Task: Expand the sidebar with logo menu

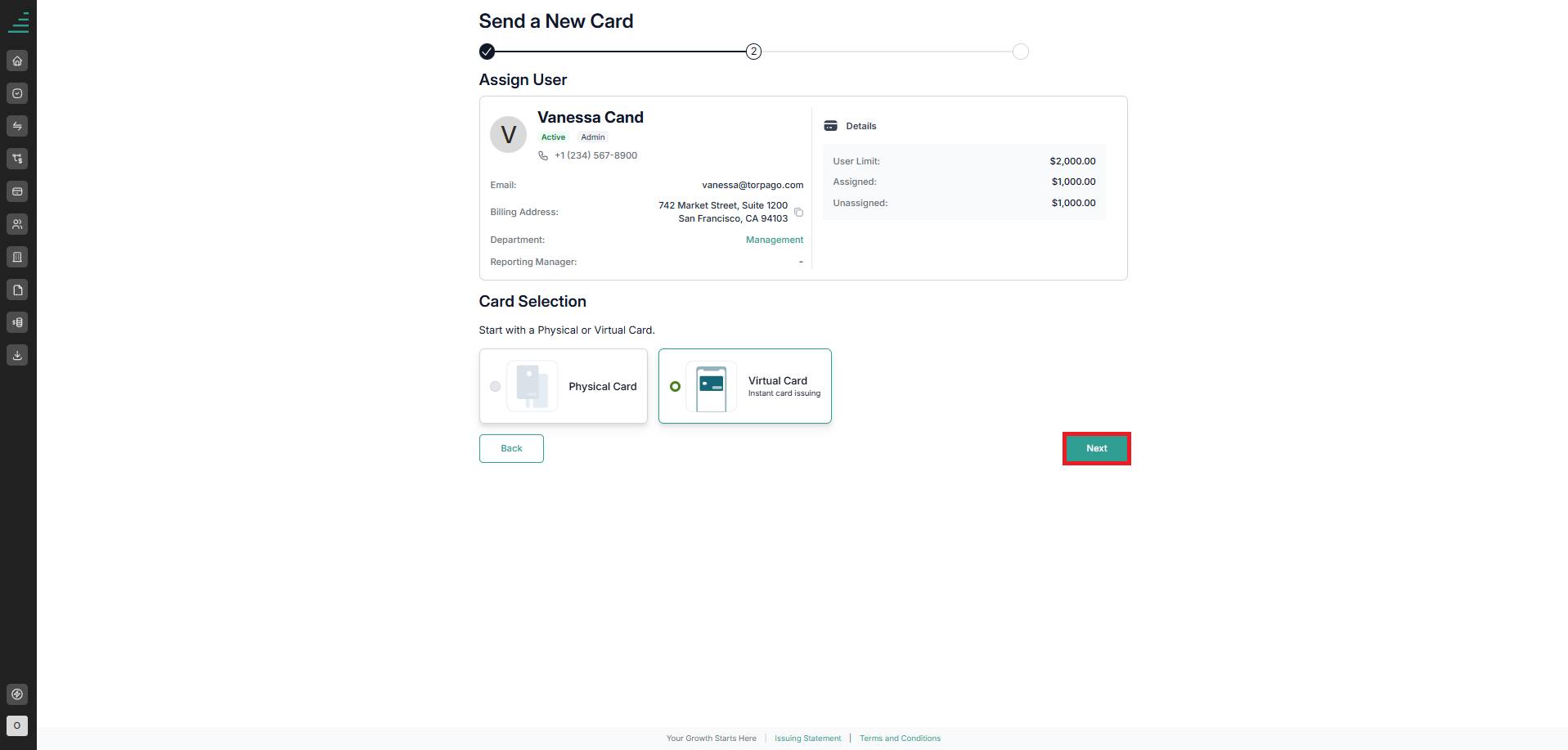Action: (x=18, y=22)
